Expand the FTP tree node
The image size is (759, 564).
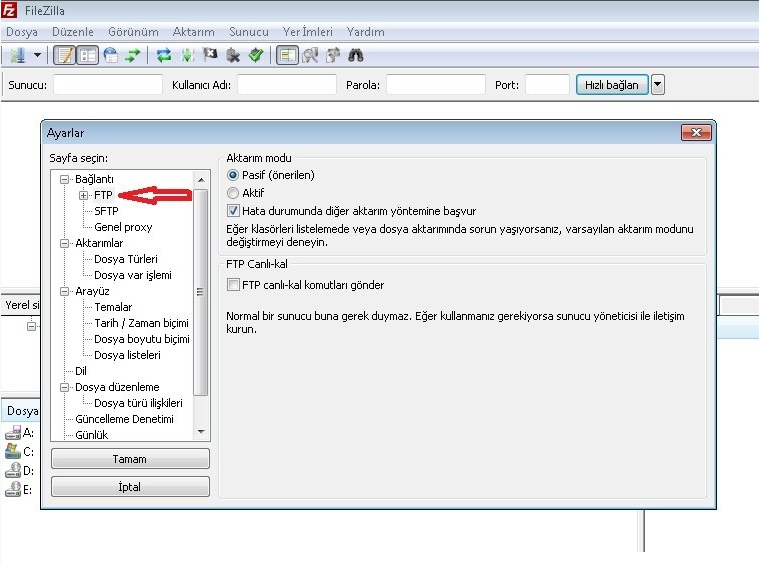(x=84, y=195)
